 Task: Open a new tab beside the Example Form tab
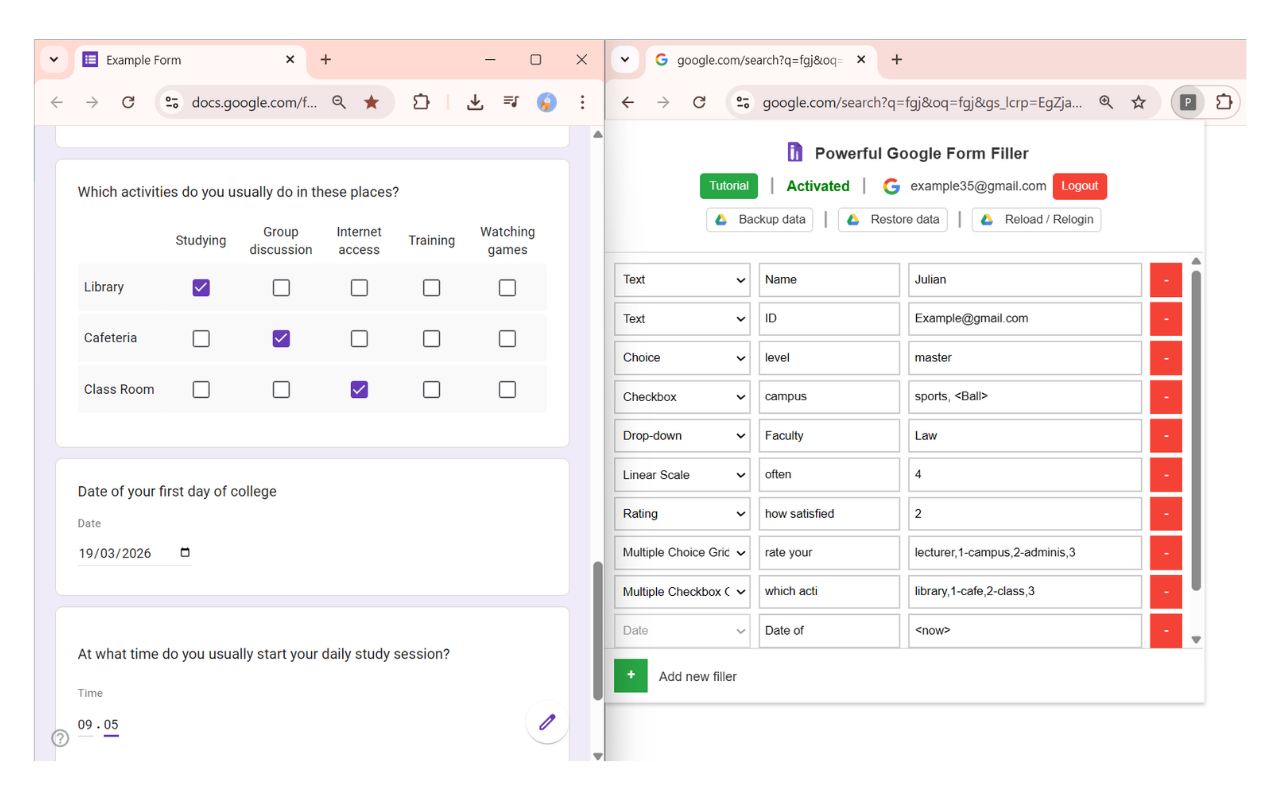tap(325, 60)
